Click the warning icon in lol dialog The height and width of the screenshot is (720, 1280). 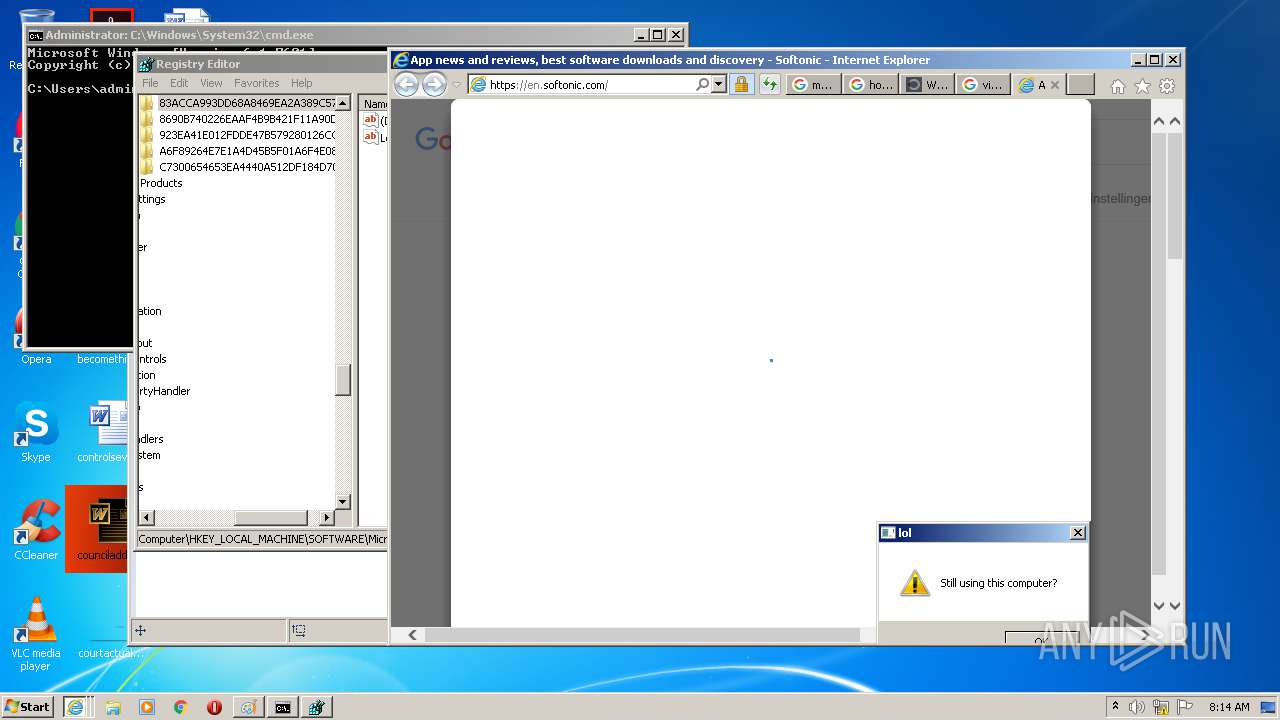click(914, 583)
